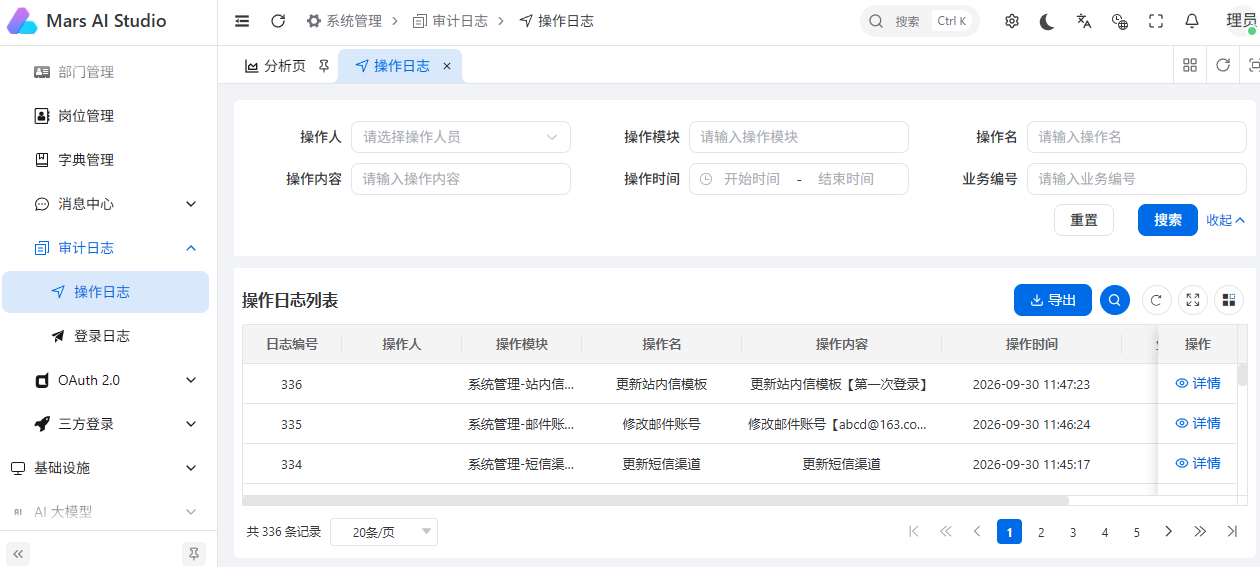Viewport: 1260px width, 567px height.
Task: Open 字典管理 in the sidebar
Action: (x=108, y=160)
